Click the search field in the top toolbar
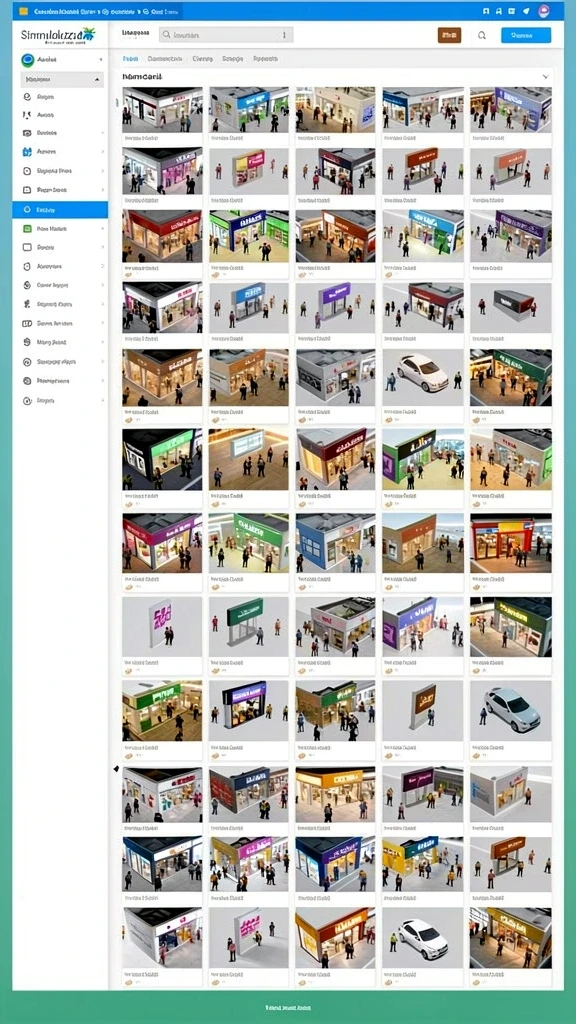576x1024 pixels. (x=226, y=35)
